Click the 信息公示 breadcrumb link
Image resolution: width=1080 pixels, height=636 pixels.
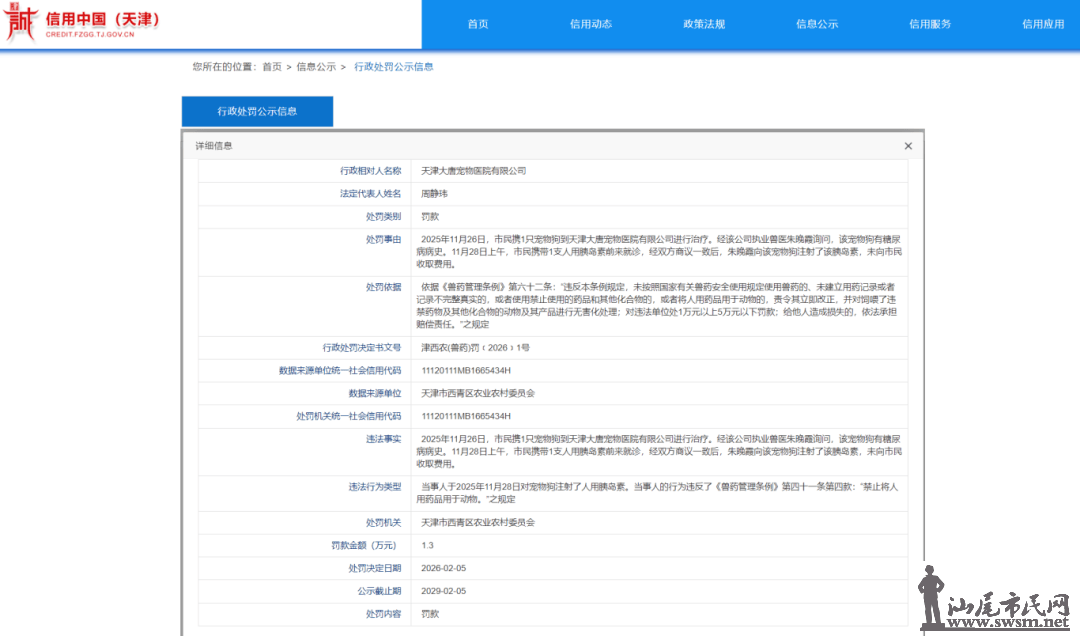316,67
